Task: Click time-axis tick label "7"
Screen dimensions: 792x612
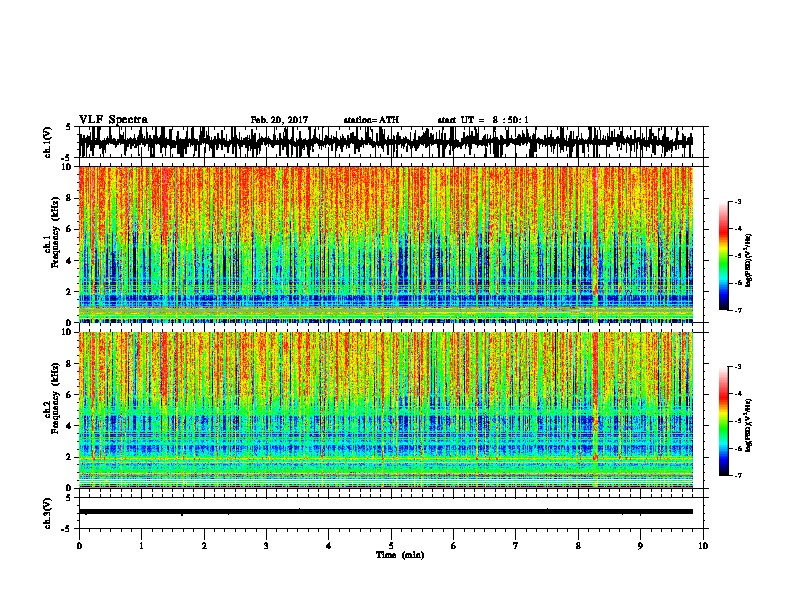Action: [x=516, y=546]
